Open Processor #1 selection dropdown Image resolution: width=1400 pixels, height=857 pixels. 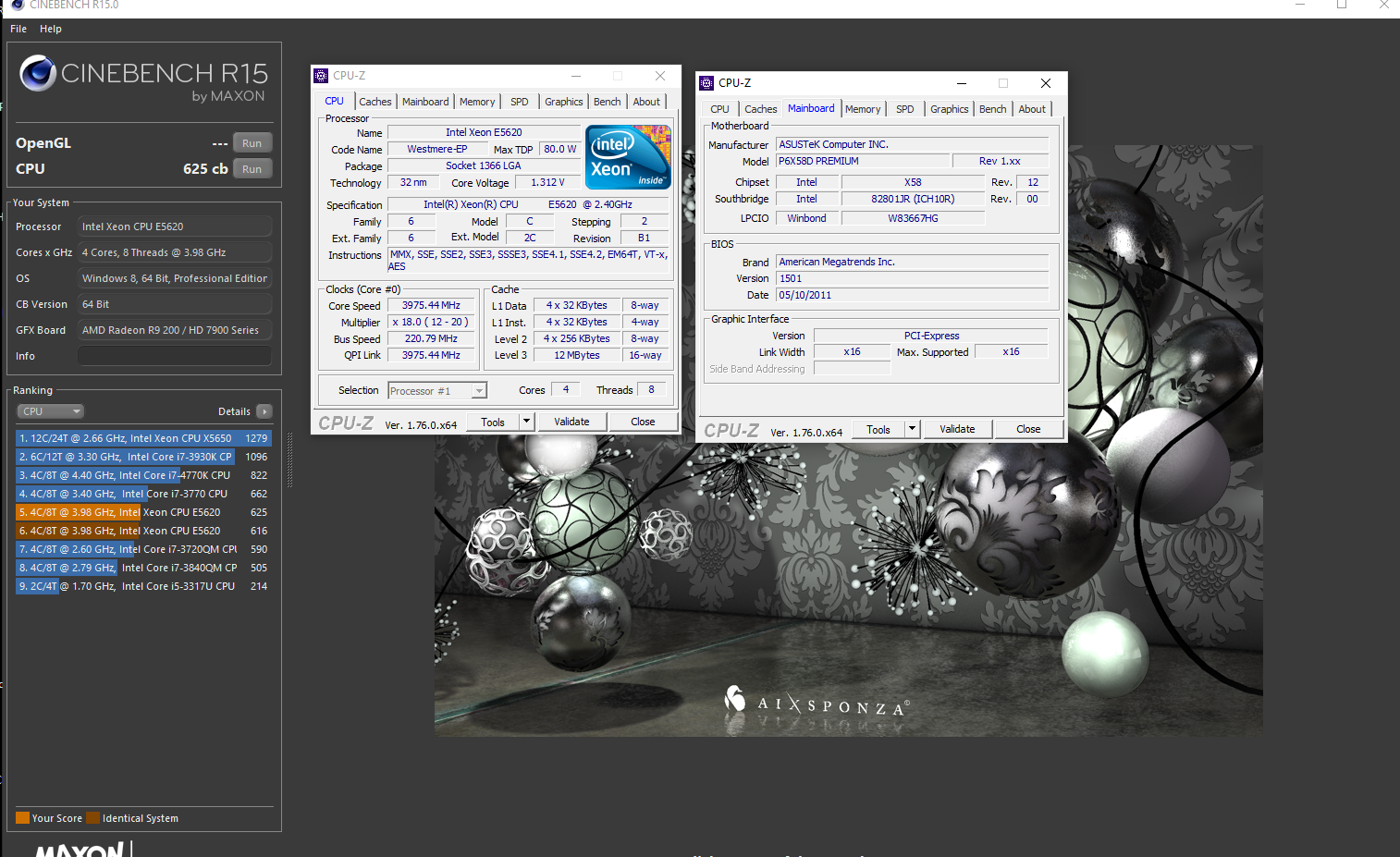pyautogui.click(x=437, y=391)
